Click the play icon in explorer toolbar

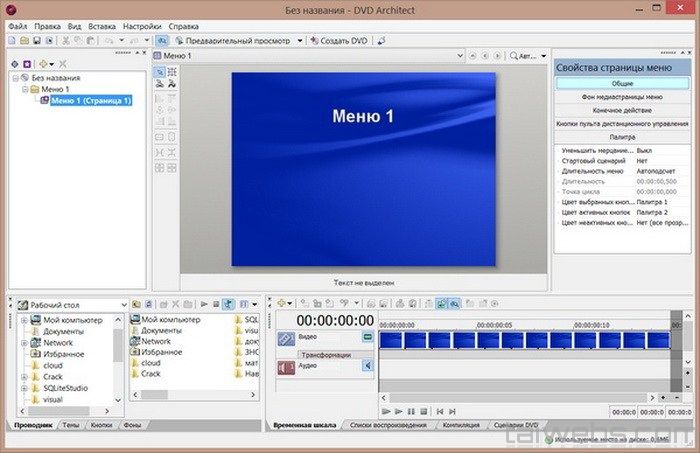click(203, 303)
